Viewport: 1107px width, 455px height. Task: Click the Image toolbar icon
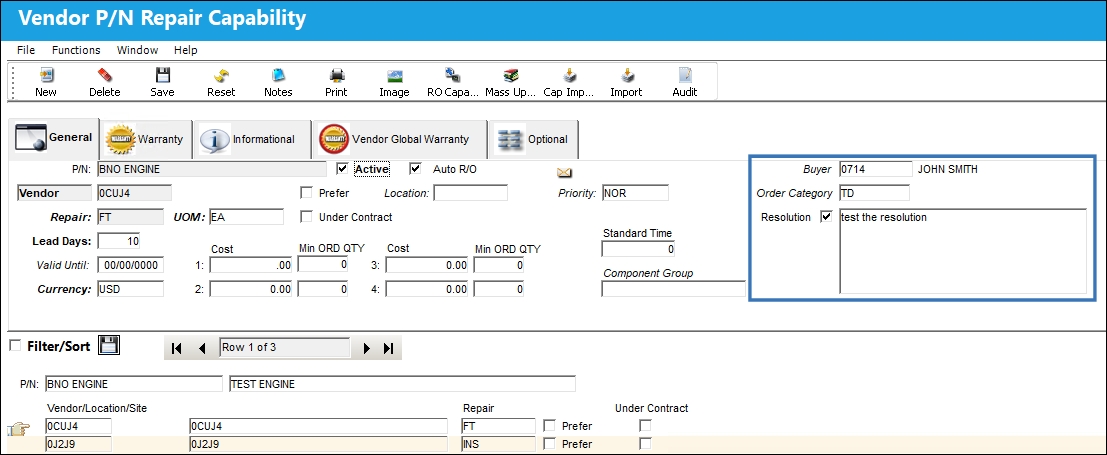pos(395,76)
